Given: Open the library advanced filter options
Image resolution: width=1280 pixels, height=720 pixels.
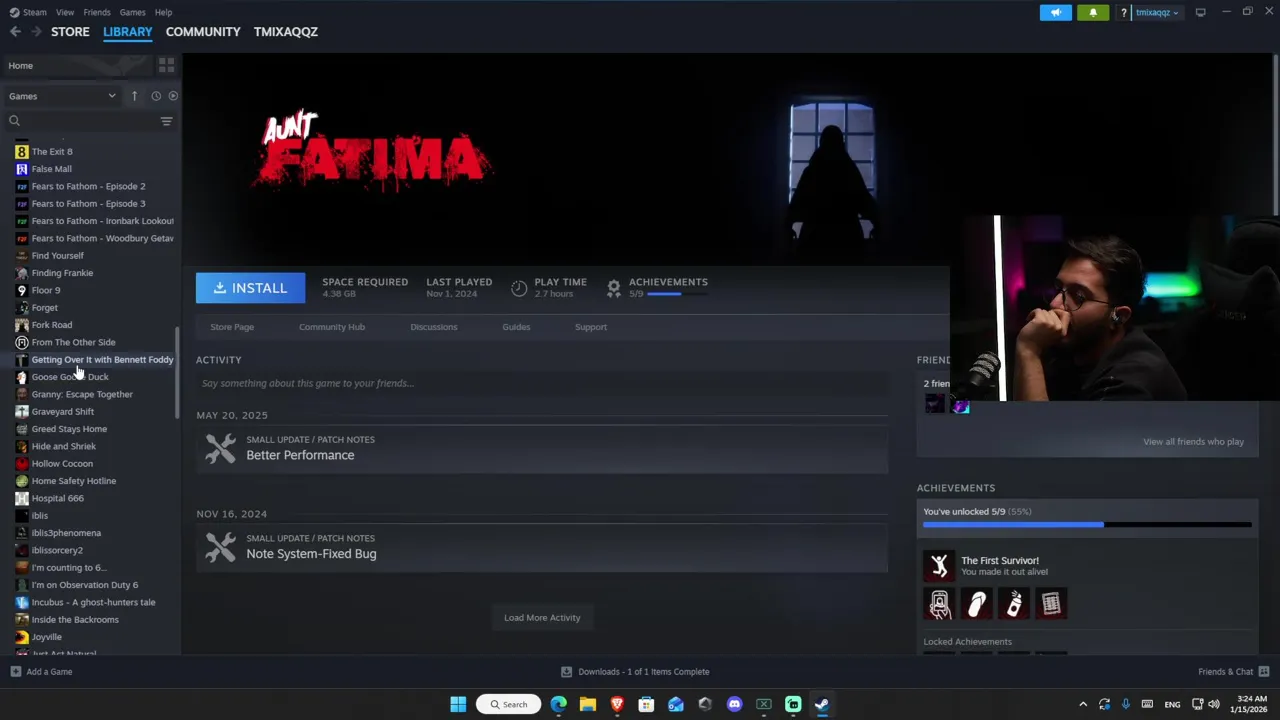Looking at the screenshot, I should (166, 121).
